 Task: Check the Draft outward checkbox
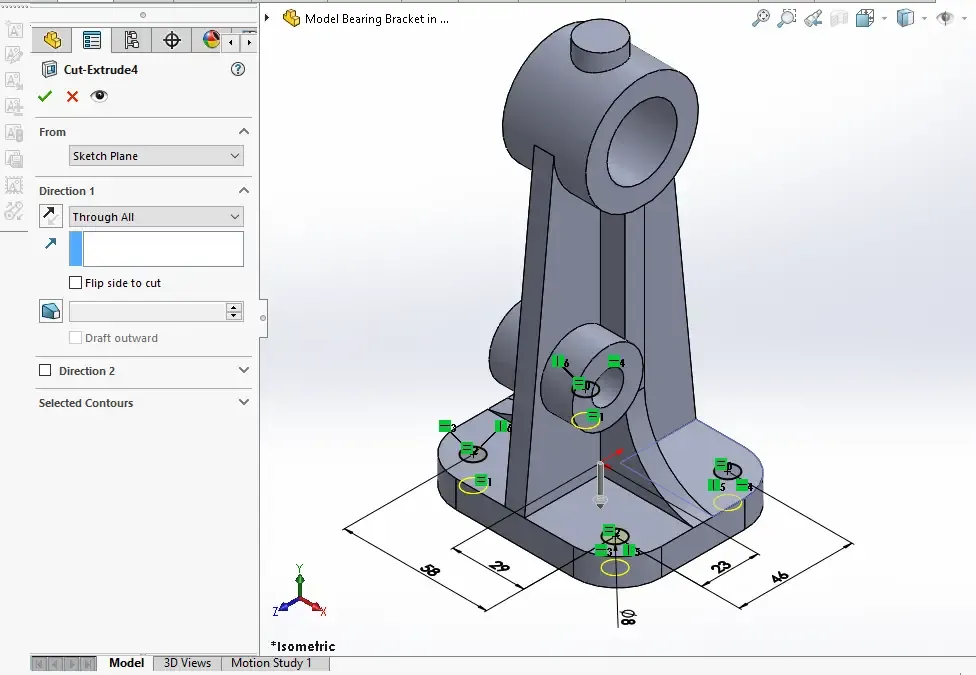75,338
